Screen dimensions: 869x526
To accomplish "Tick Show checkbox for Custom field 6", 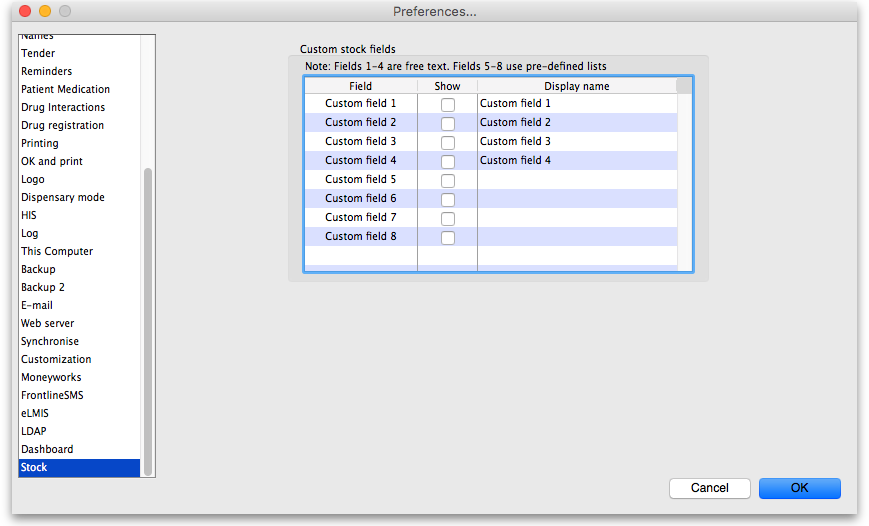I will coord(448,199).
